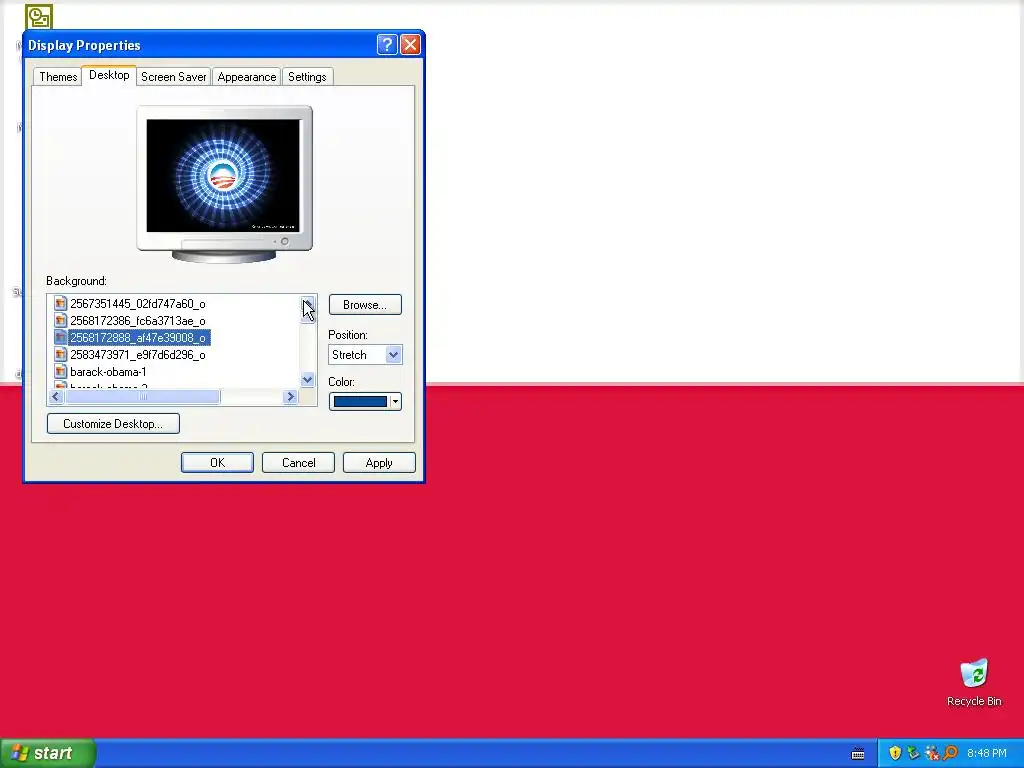Image resolution: width=1024 pixels, height=768 pixels.
Task: Click background list scroll-left arrow
Action: (x=56, y=397)
